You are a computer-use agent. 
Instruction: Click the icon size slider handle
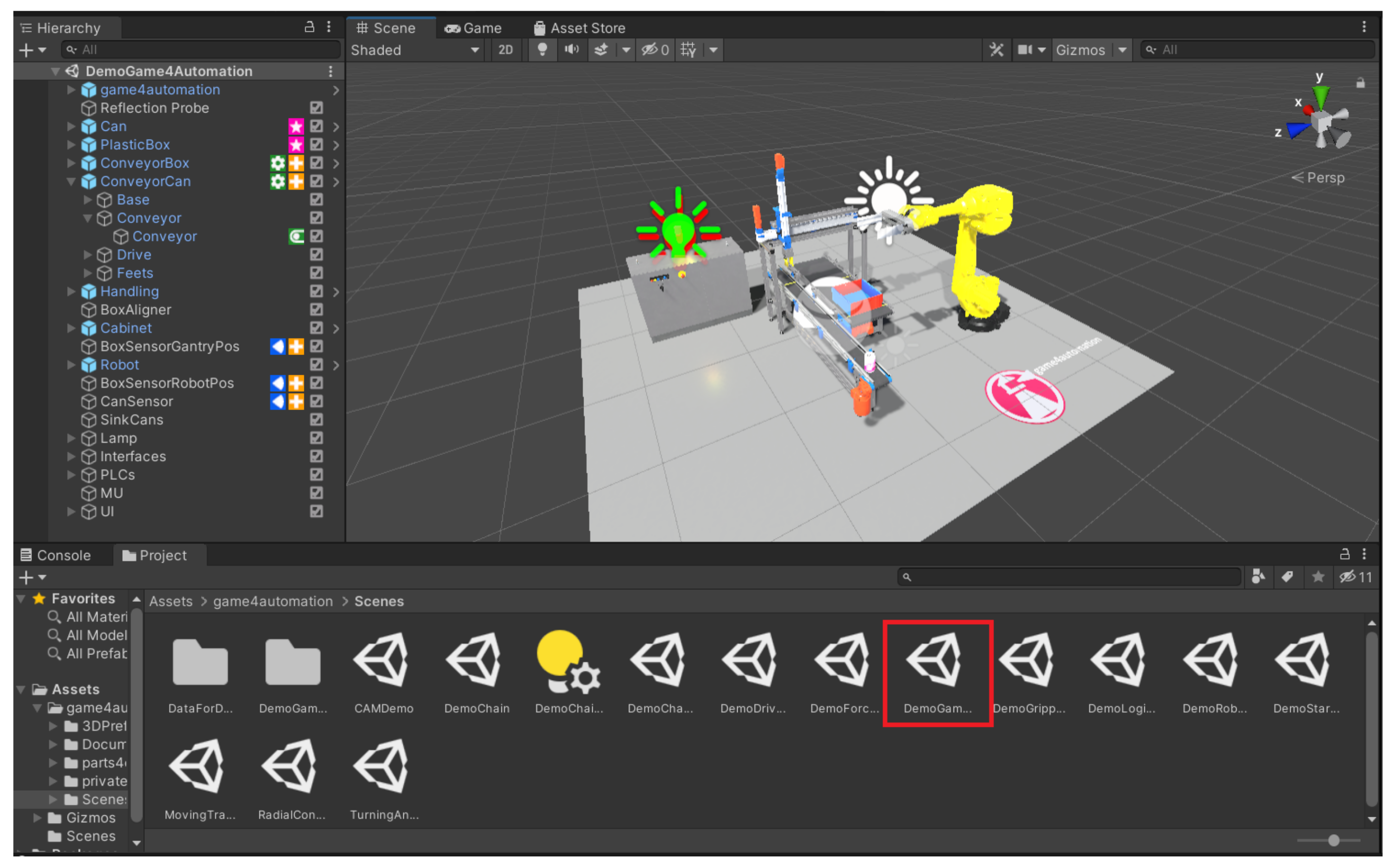click(1333, 840)
